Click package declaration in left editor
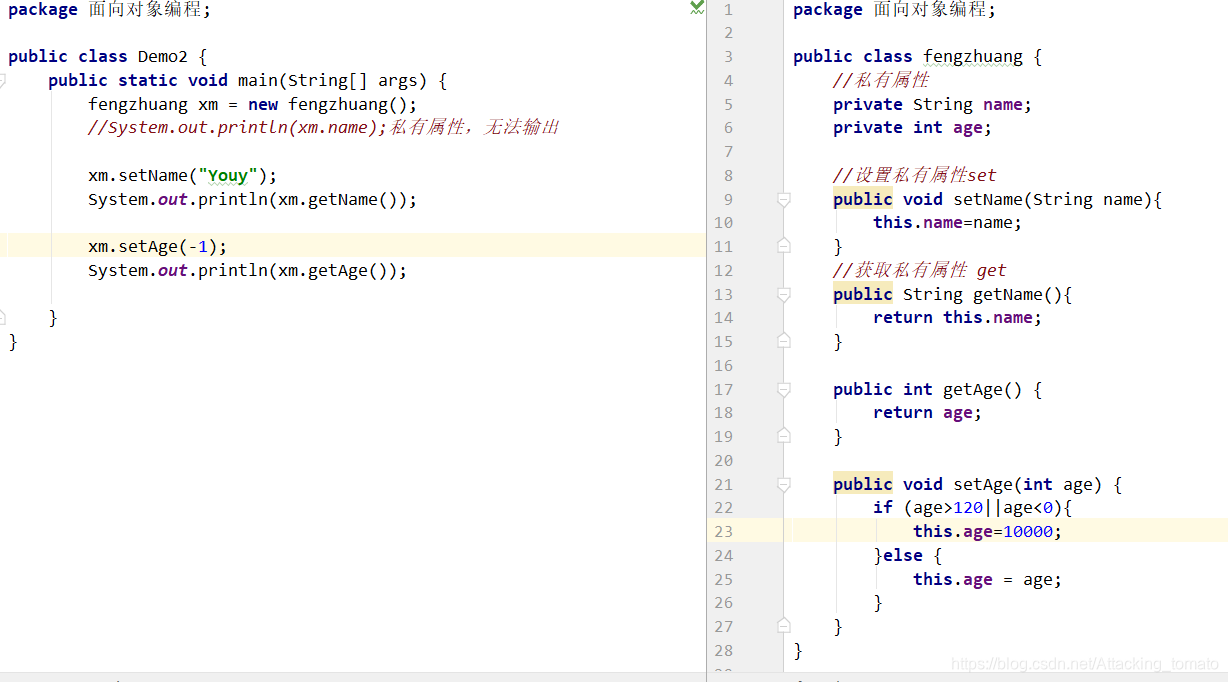Screen dimensions: 1228x682 (109, 10)
